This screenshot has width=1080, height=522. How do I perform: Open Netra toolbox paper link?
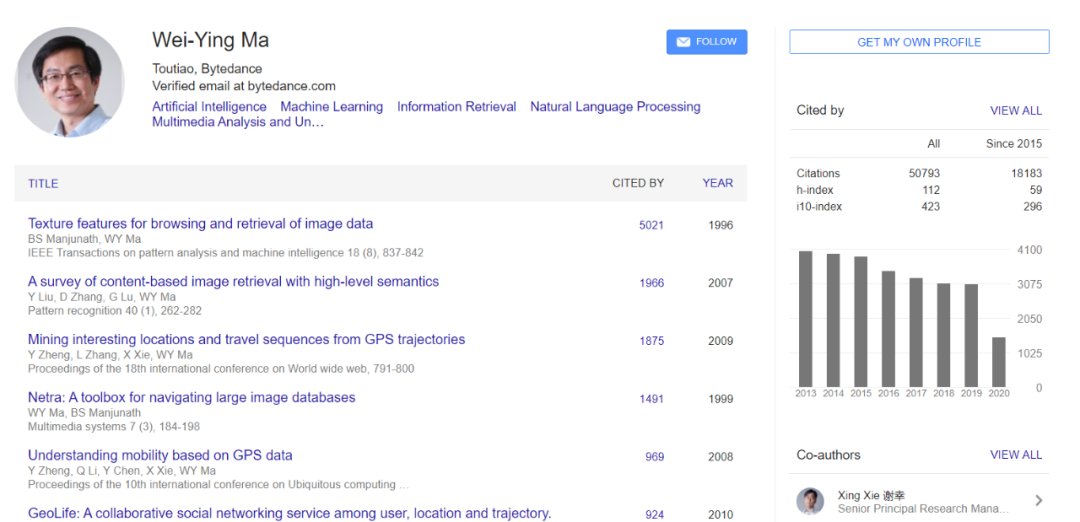click(x=191, y=398)
